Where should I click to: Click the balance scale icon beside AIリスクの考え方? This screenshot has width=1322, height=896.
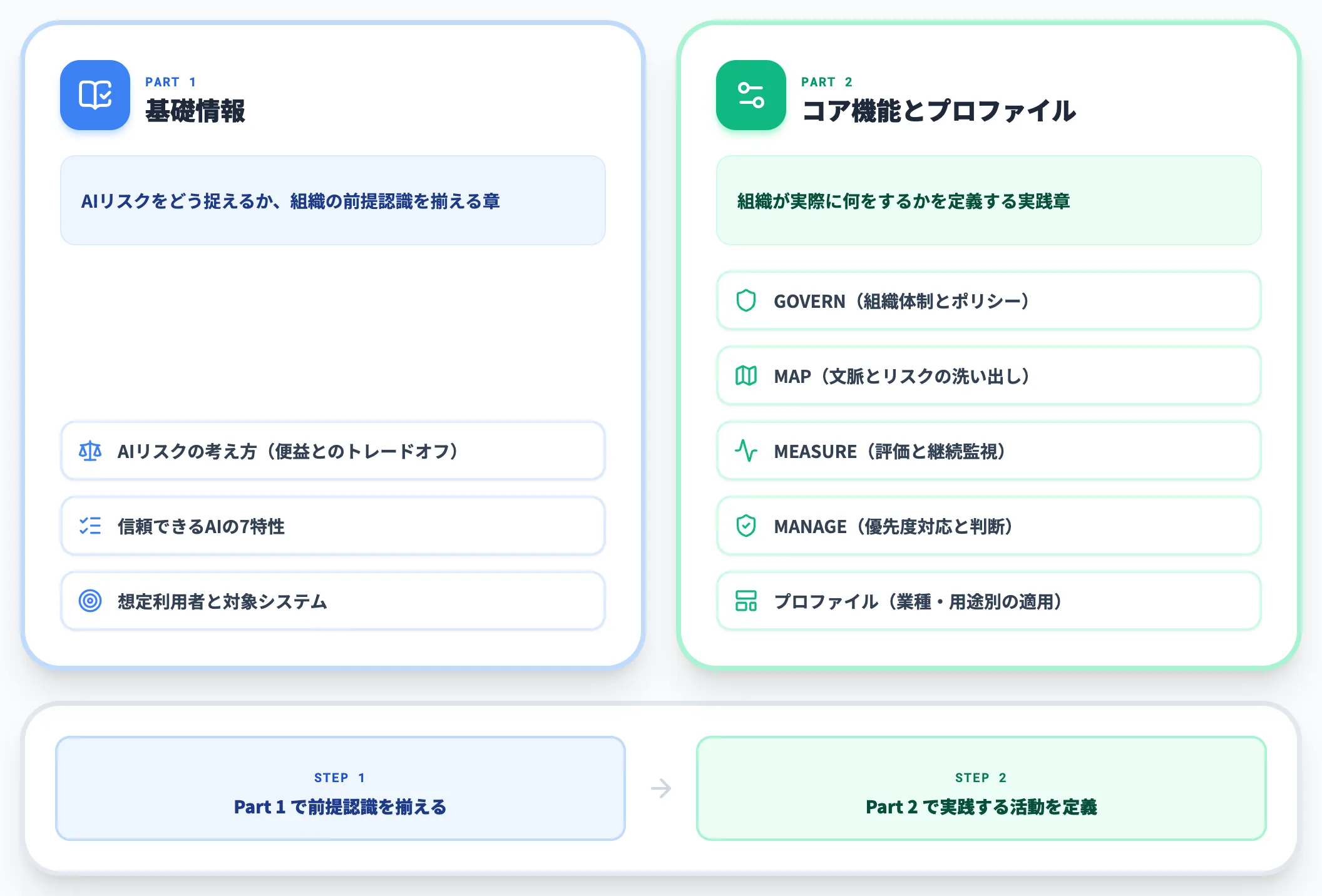coord(90,451)
